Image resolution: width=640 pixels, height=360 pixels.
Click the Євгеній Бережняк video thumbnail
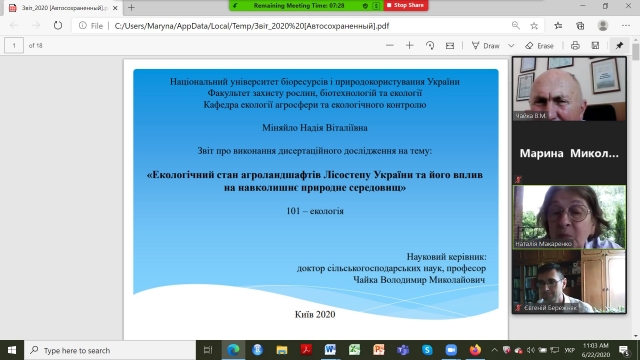(569, 281)
